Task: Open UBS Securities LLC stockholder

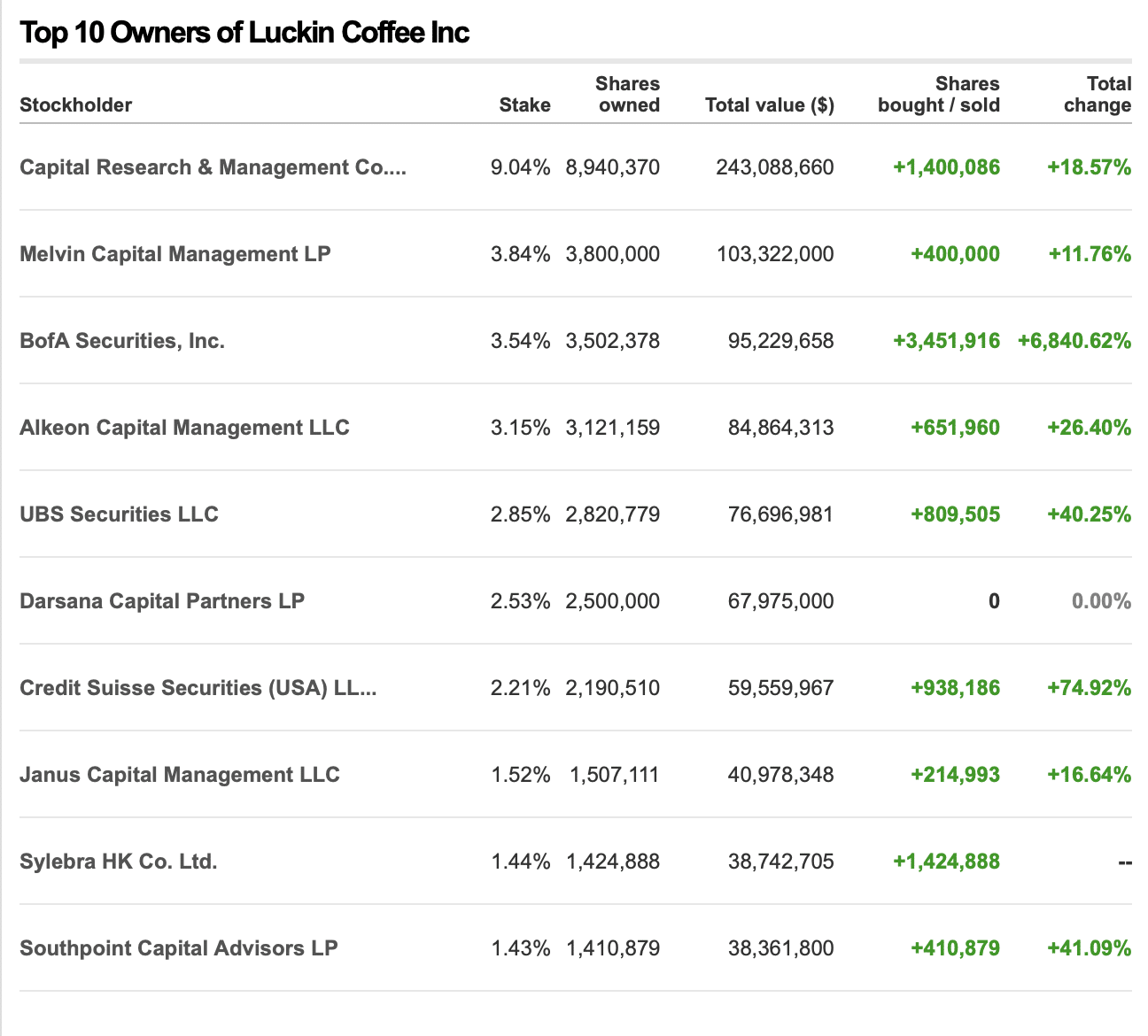Action: [x=119, y=514]
